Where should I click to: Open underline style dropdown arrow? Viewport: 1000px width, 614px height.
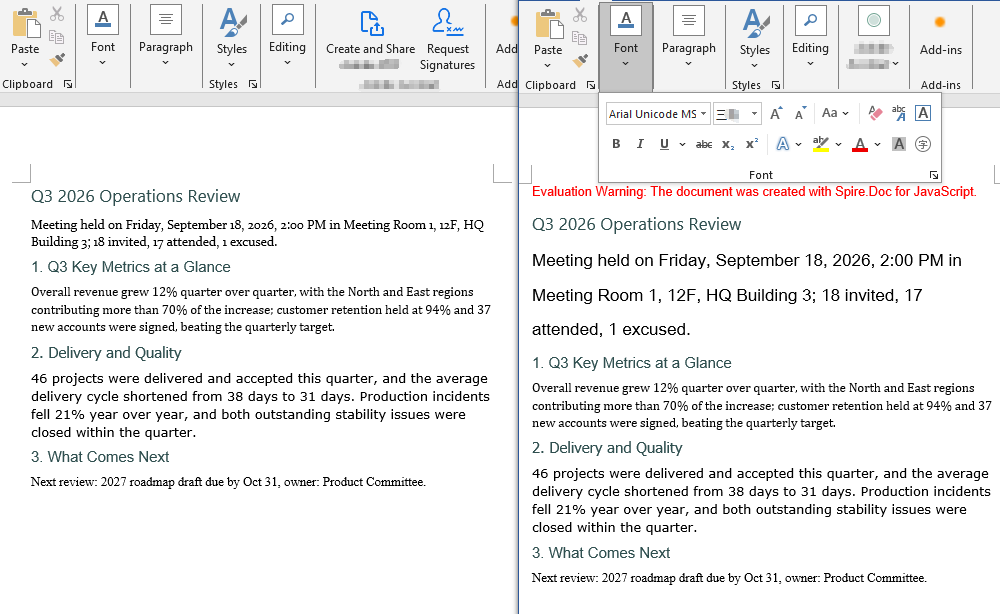coord(682,145)
